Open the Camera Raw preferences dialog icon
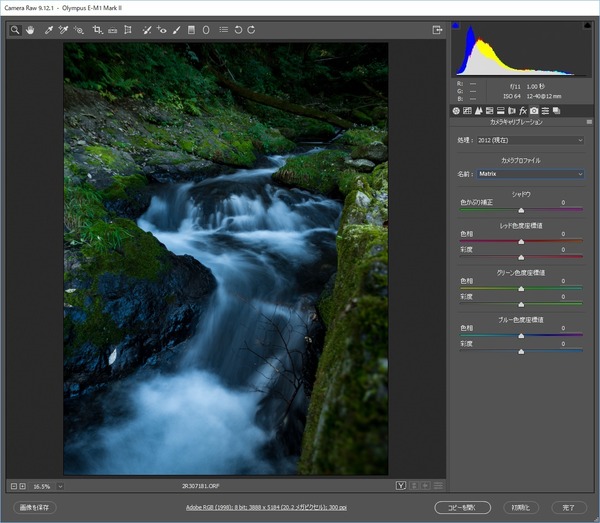The width and height of the screenshot is (600, 523). [x=224, y=29]
